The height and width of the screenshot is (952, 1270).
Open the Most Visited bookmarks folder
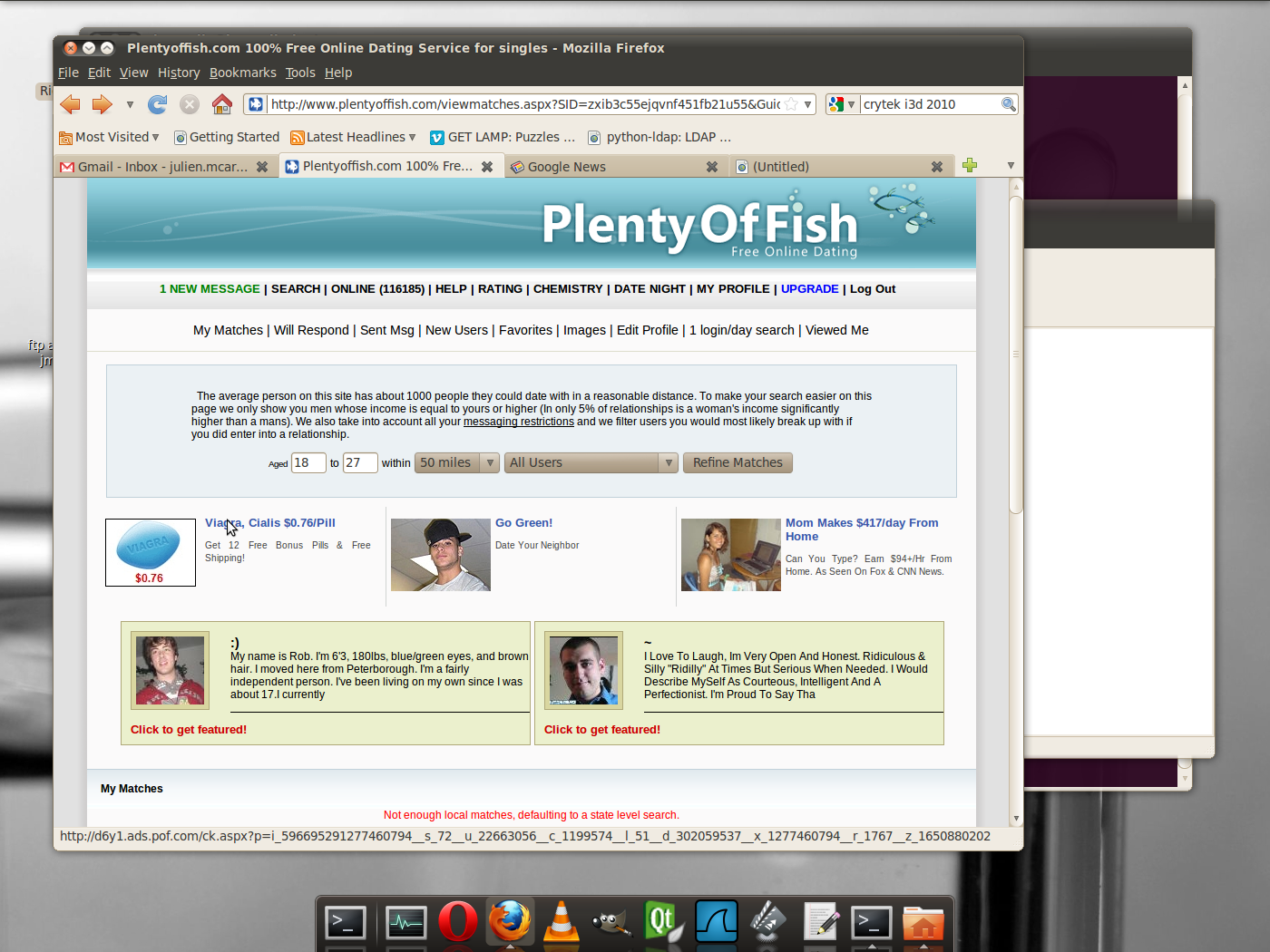click(x=109, y=137)
